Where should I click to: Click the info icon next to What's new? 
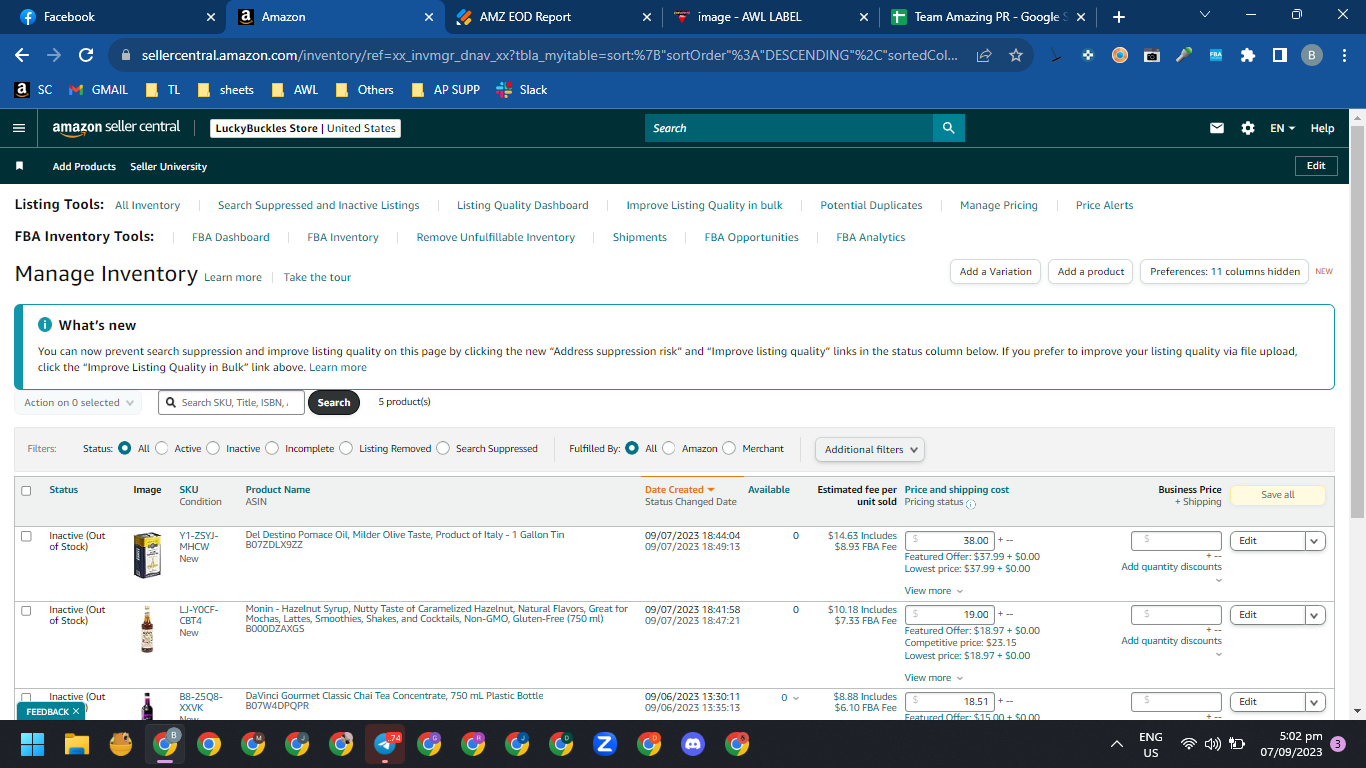(x=45, y=325)
